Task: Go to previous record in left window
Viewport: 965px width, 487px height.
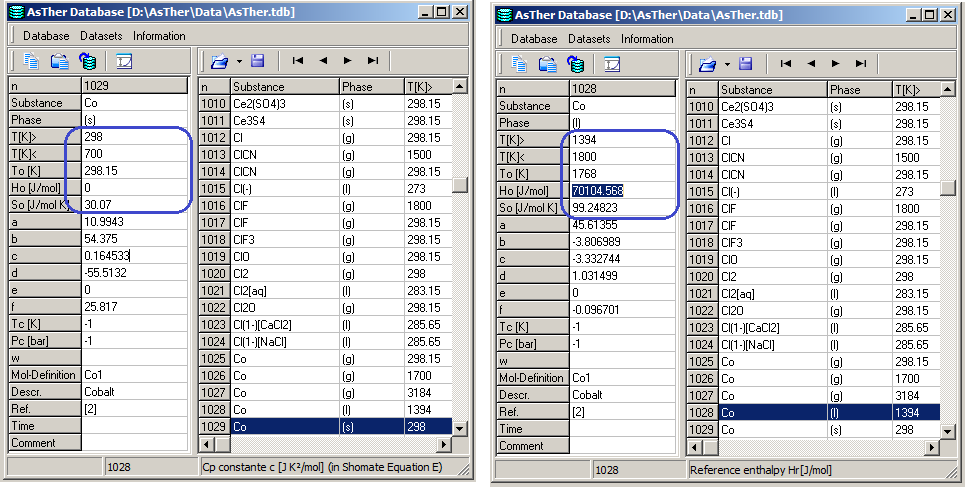Action: click(323, 60)
